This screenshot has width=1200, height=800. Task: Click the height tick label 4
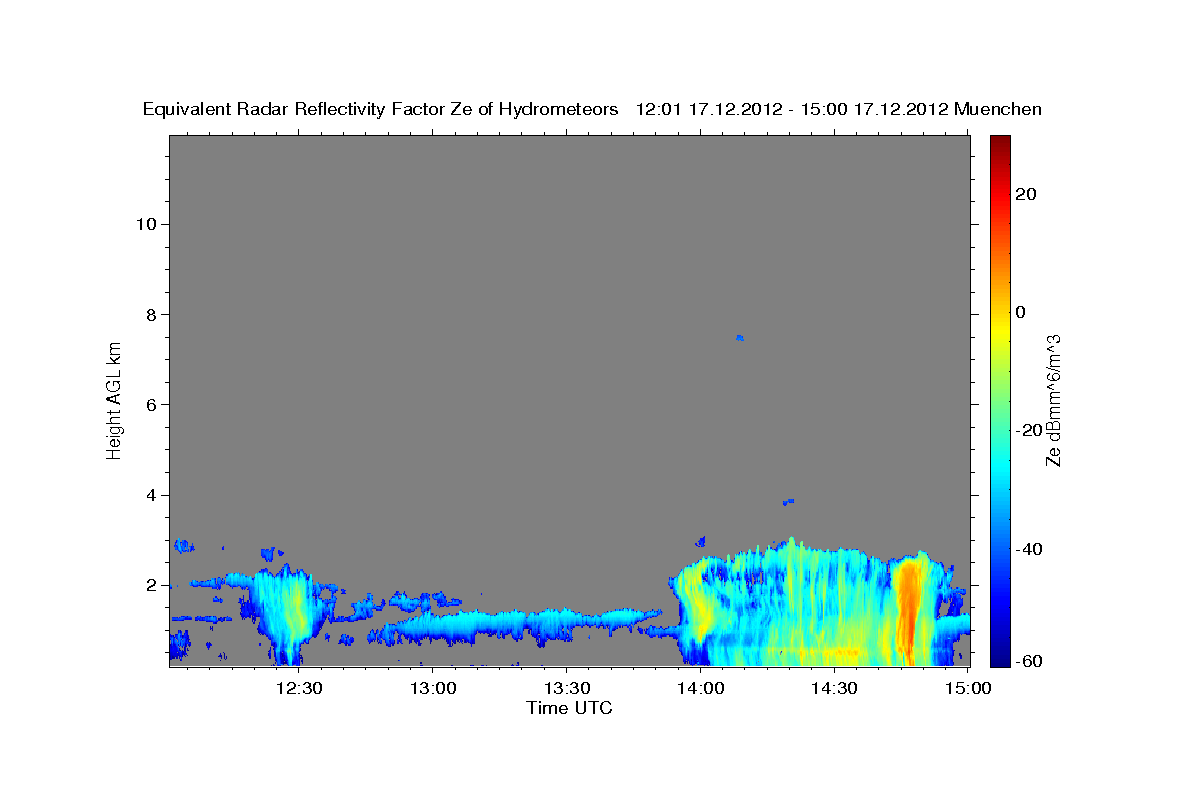click(149, 495)
